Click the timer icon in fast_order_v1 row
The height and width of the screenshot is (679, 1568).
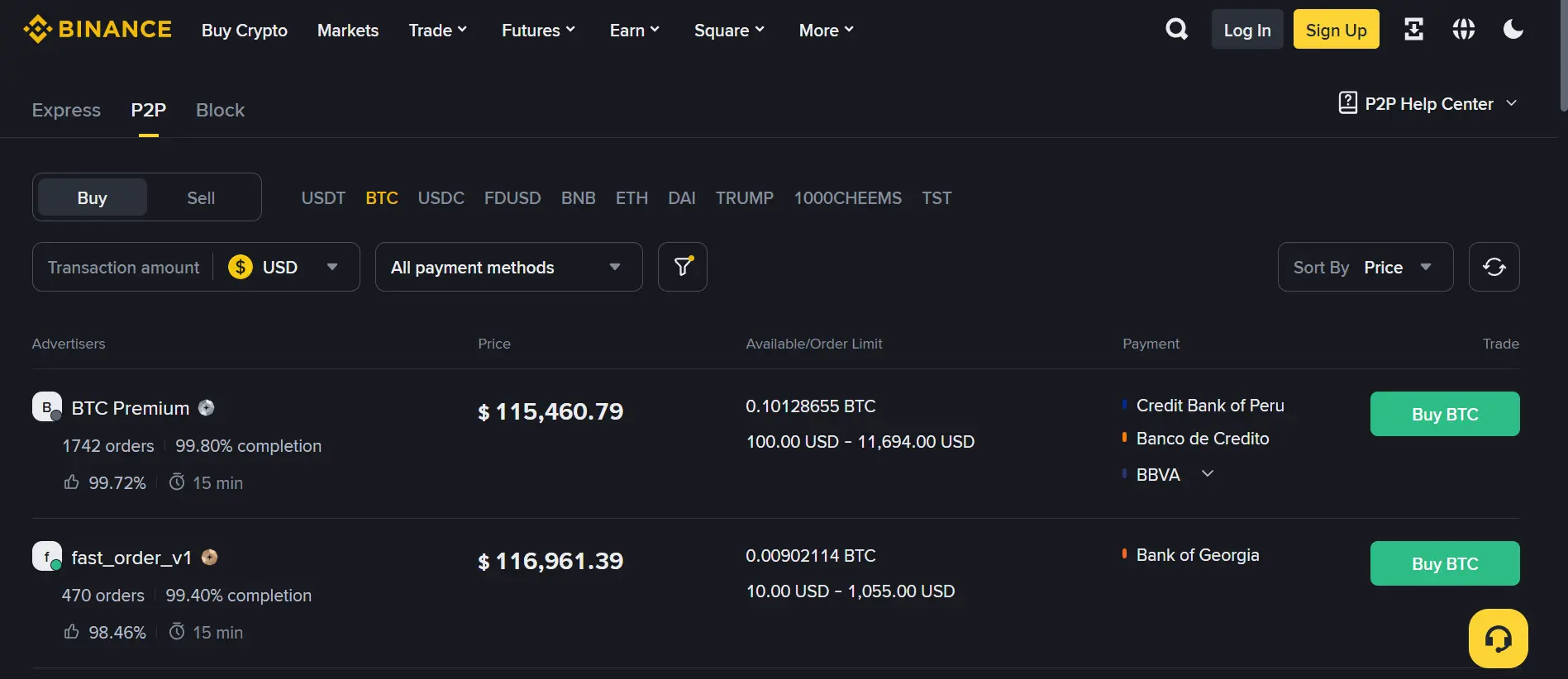[177, 631]
